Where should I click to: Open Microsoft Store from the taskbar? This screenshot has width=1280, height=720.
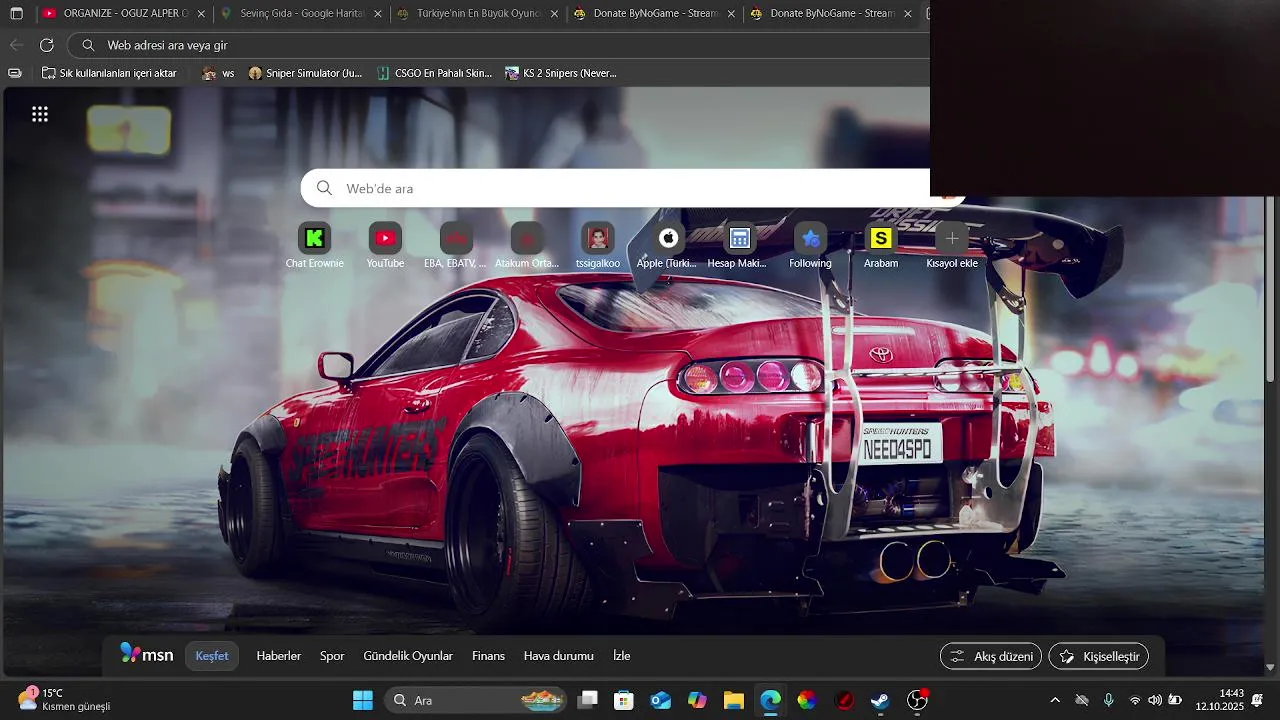tap(624, 700)
